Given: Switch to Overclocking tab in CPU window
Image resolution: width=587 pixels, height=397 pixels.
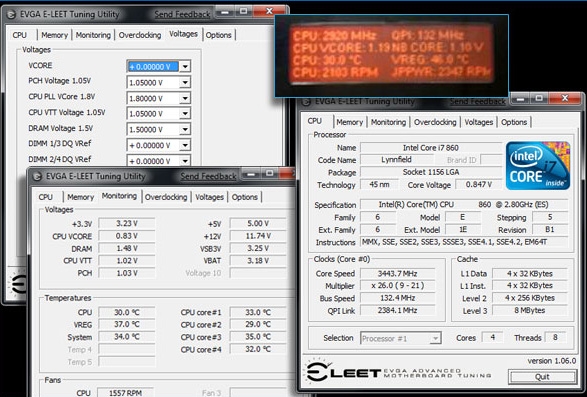Looking at the screenshot, I should tap(435, 122).
